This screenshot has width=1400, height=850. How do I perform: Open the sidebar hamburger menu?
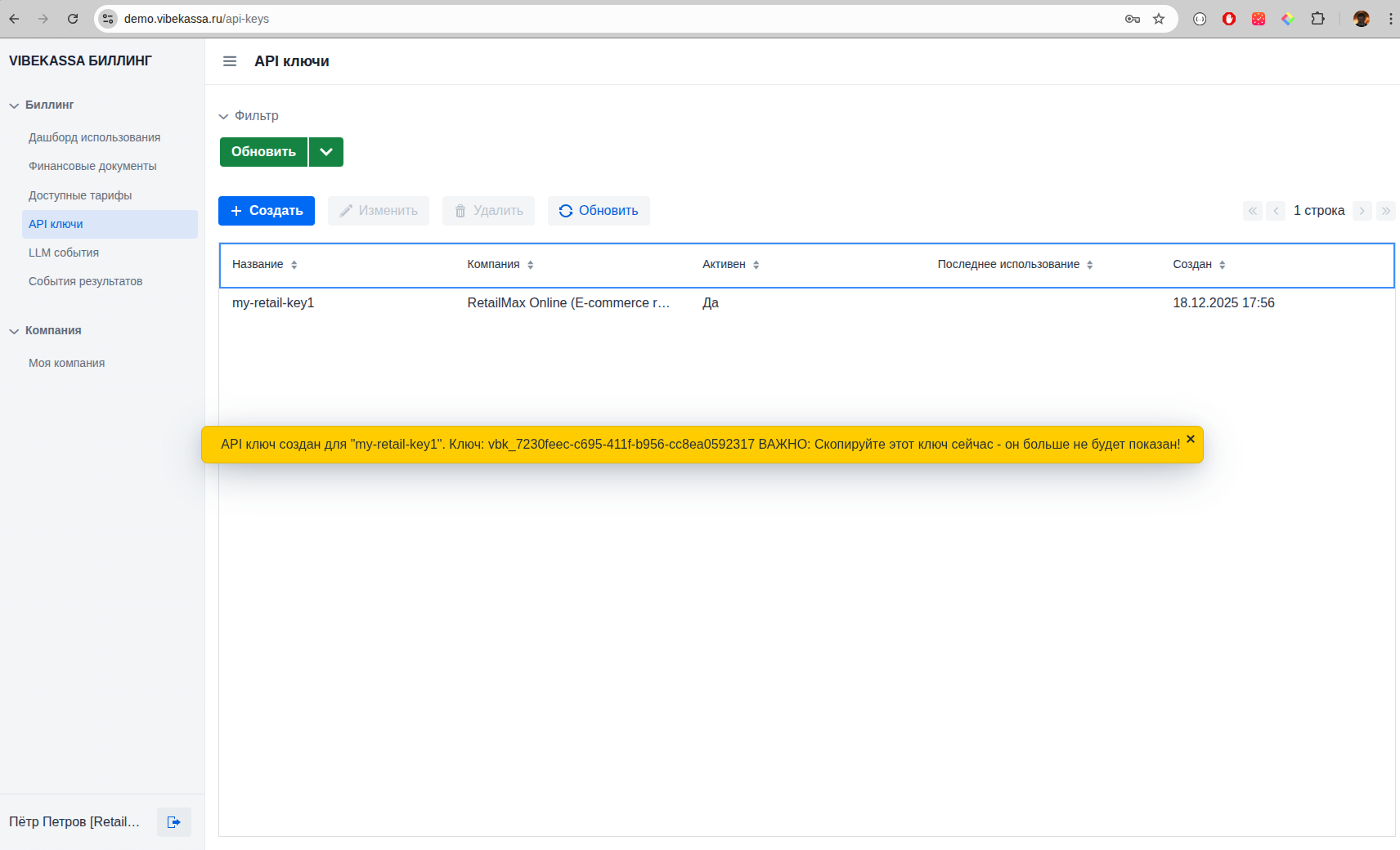click(x=230, y=61)
